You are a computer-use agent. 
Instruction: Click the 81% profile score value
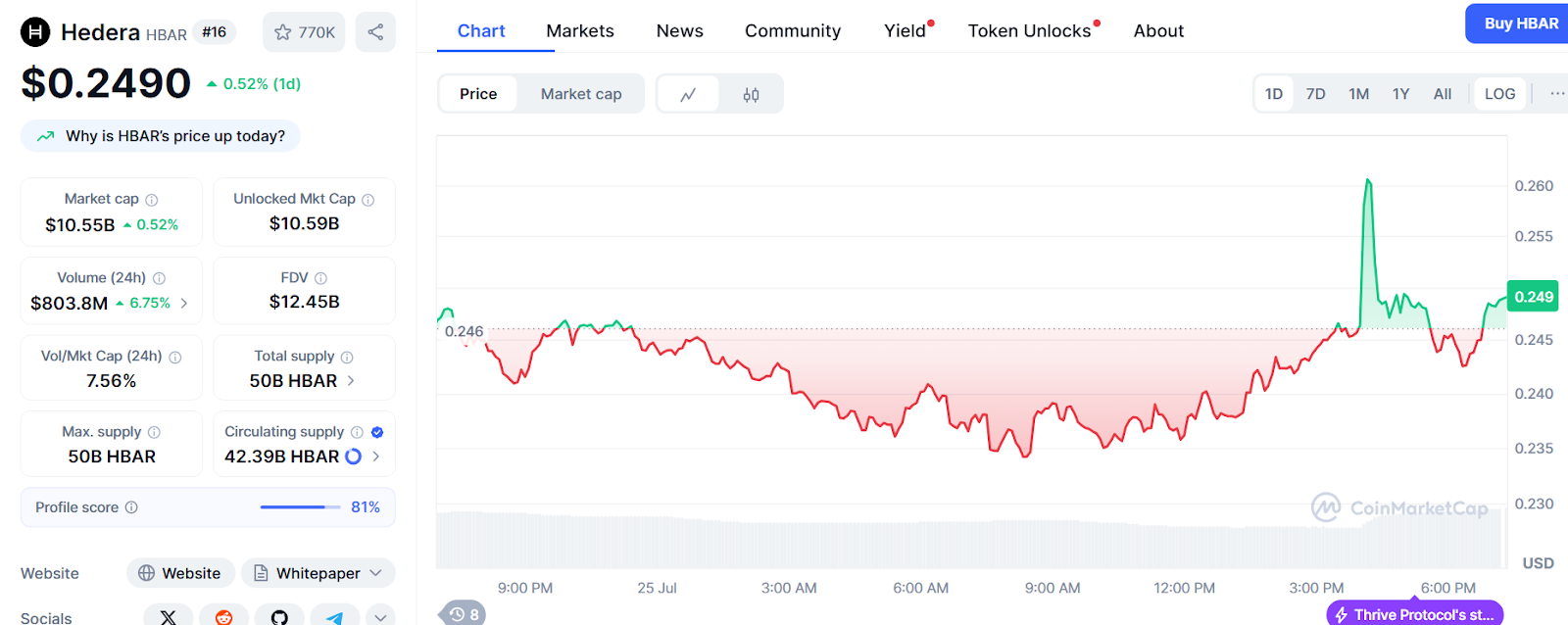366,507
